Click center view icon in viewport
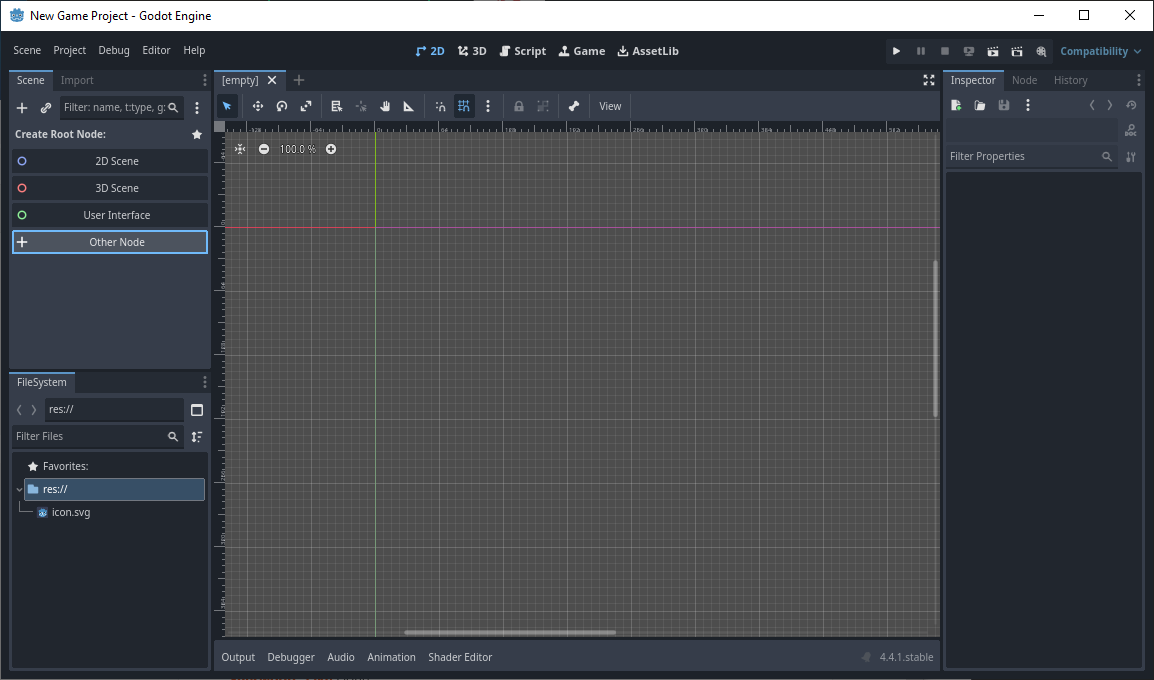Viewport: 1154px width, 680px height. (240, 149)
